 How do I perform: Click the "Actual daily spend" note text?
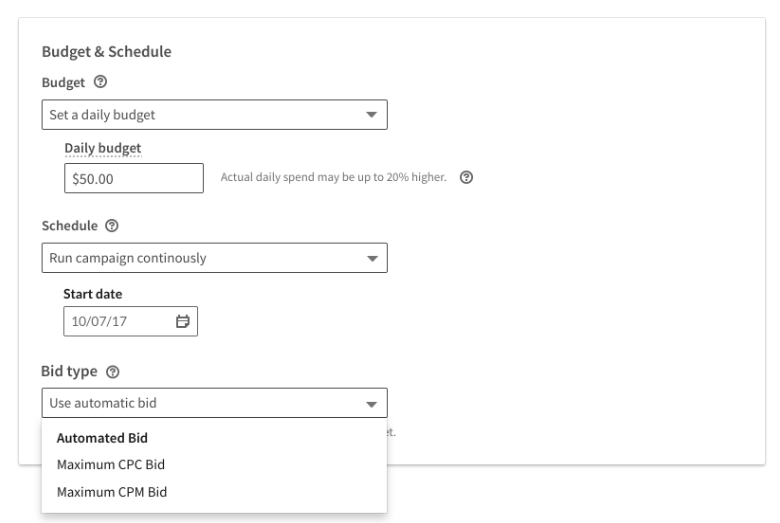coord(332,179)
